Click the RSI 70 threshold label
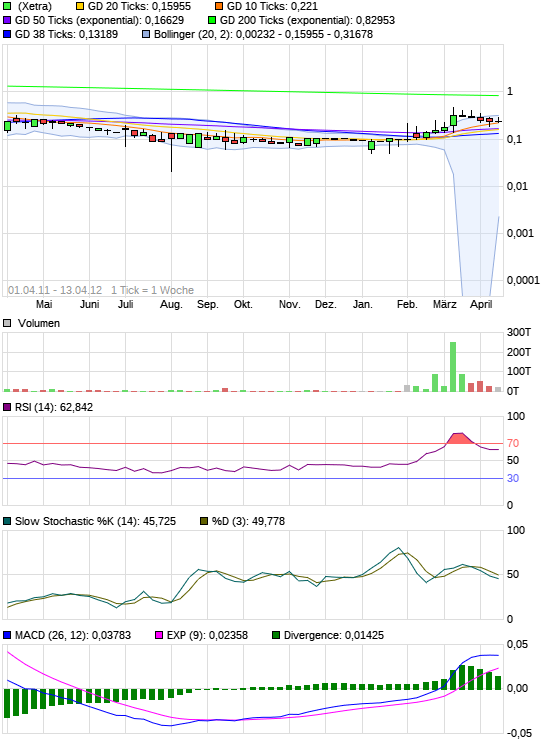The height and width of the screenshot is (743, 545). [x=513, y=443]
